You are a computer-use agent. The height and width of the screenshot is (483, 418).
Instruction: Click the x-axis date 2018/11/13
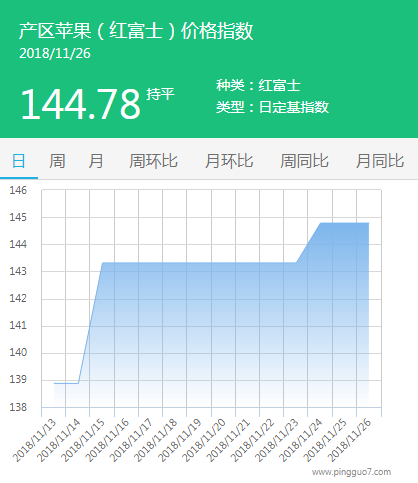(x=34, y=440)
